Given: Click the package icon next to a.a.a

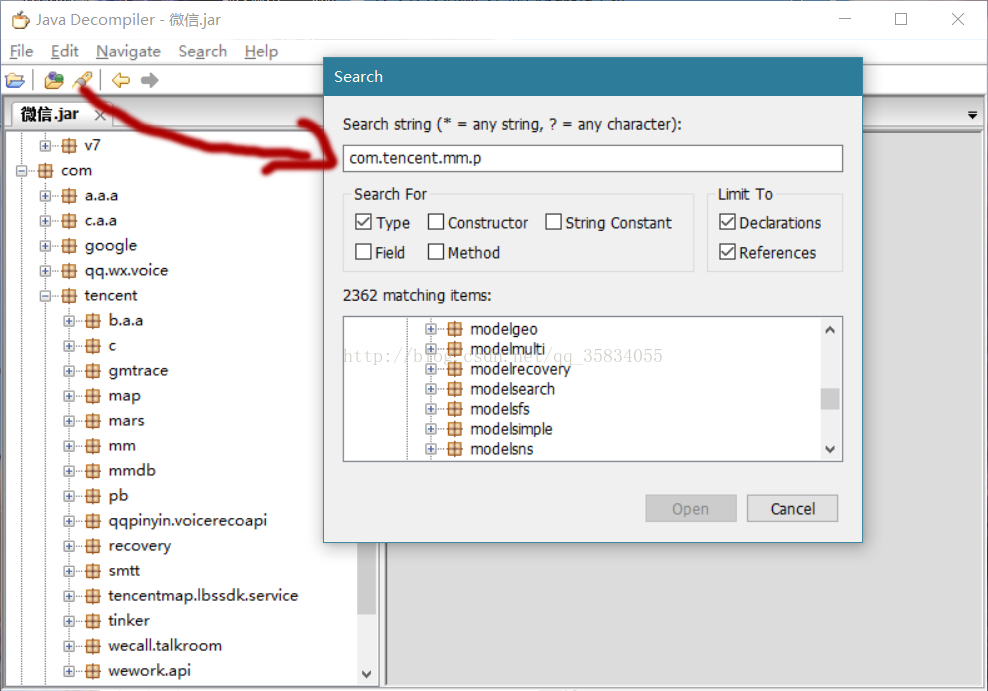Looking at the screenshot, I should click(69, 196).
